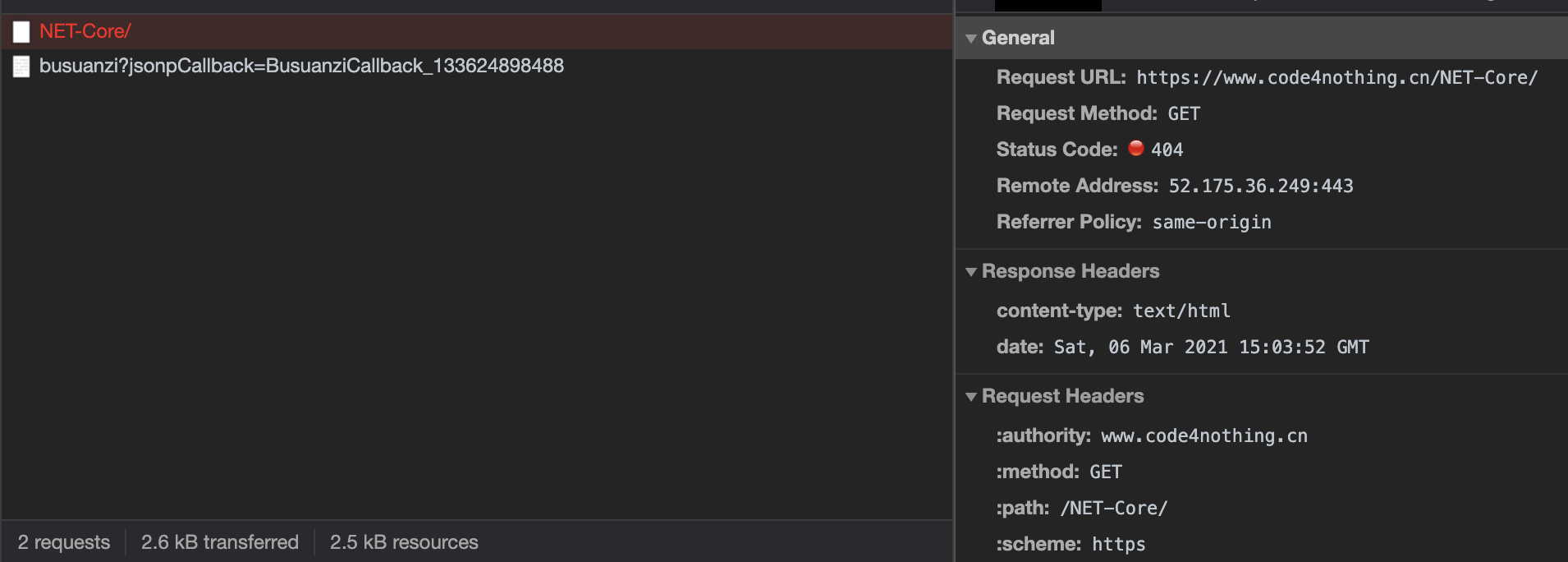1568x562 pixels.
Task: Click the red status indicator beside 404
Action: click(1135, 149)
